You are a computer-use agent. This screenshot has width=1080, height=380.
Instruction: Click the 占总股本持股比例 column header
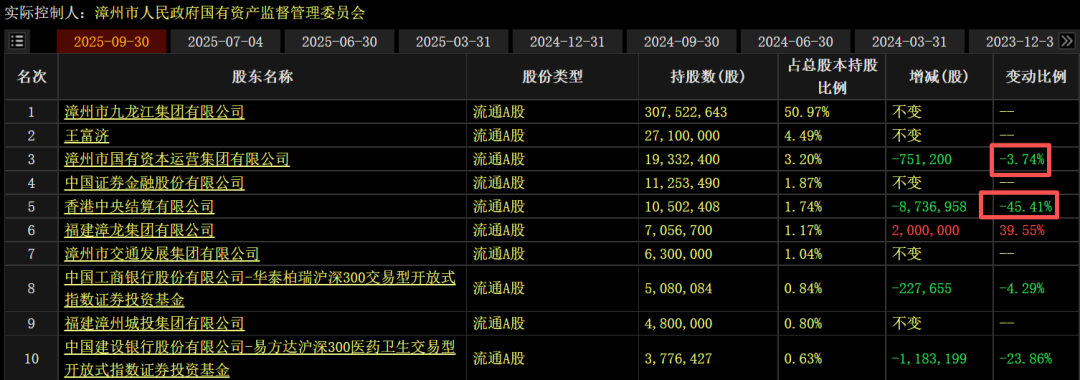pyautogui.click(x=833, y=76)
